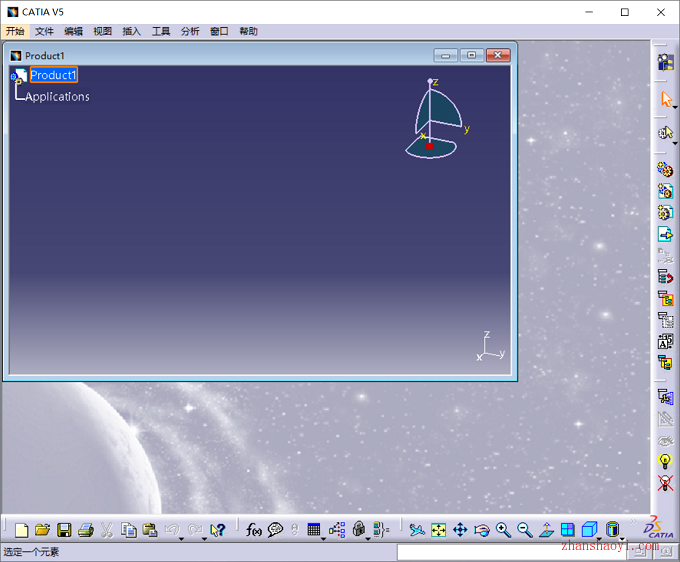Click Existing Component document-arrow icon
Screen dimensions: 680x562
(x=665, y=234)
